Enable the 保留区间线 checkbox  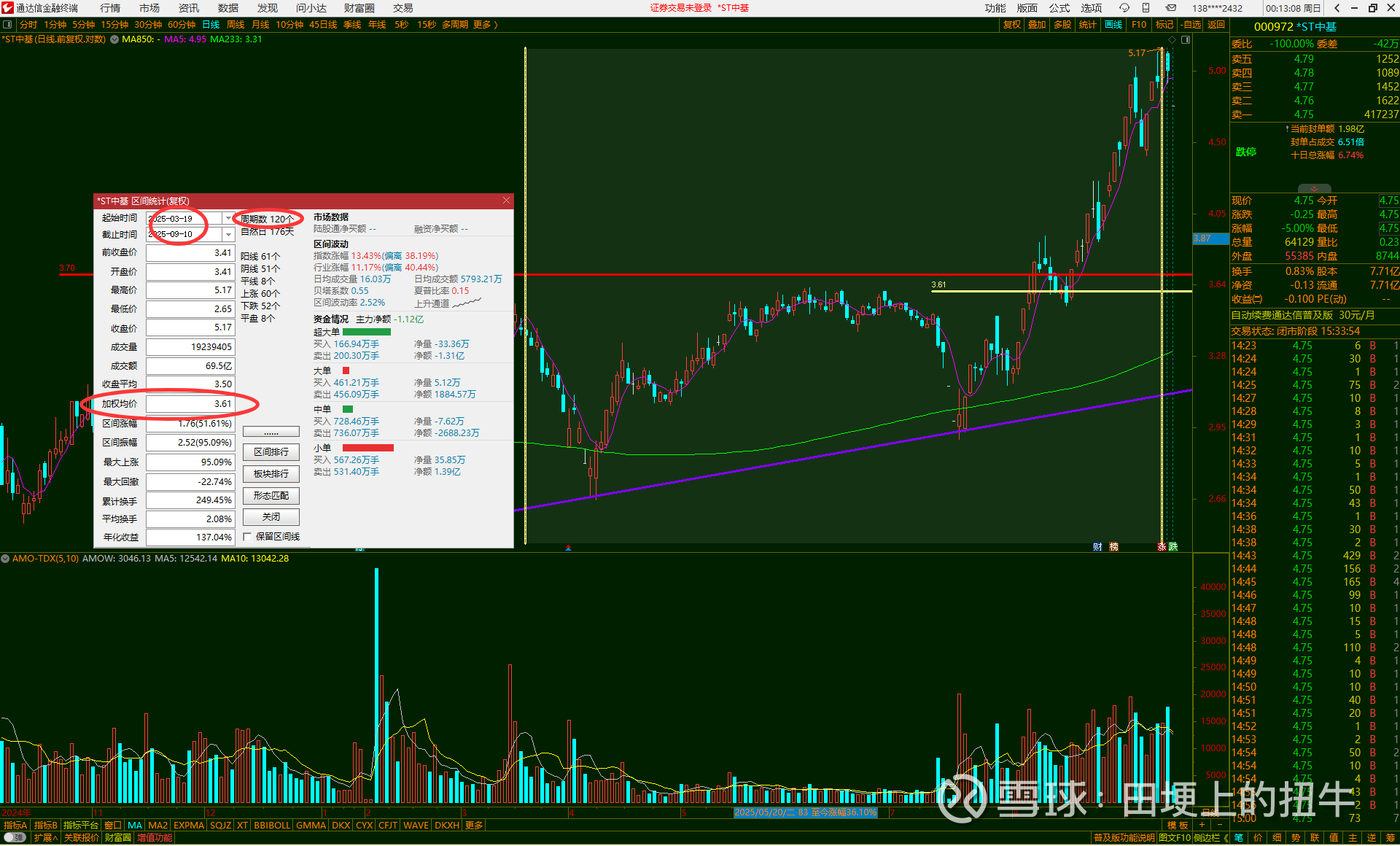pos(248,537)
